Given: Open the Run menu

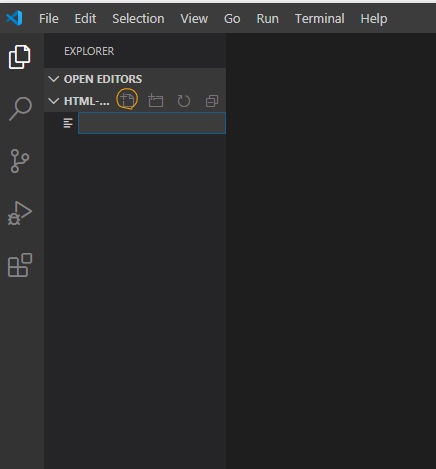Looking at the screenshot, I should [x=268, y=19].
